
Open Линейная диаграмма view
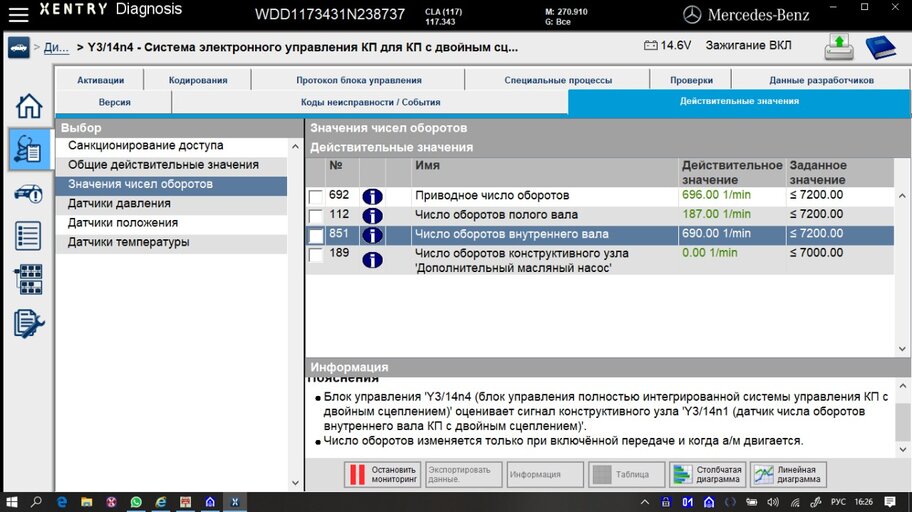(x=788, y=475)
